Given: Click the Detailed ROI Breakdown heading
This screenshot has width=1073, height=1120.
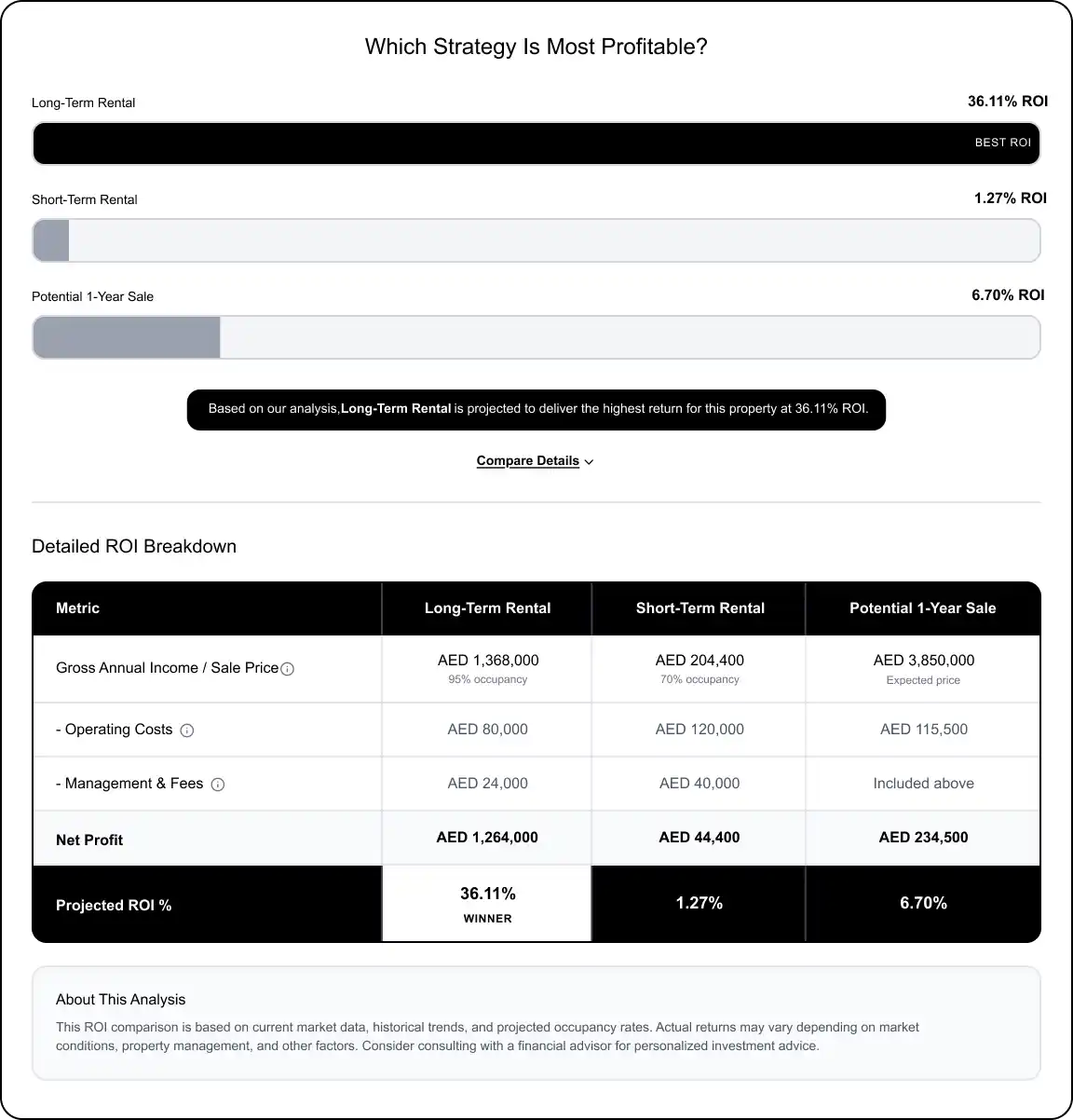Looking at the screenshot, I should 134,547.
